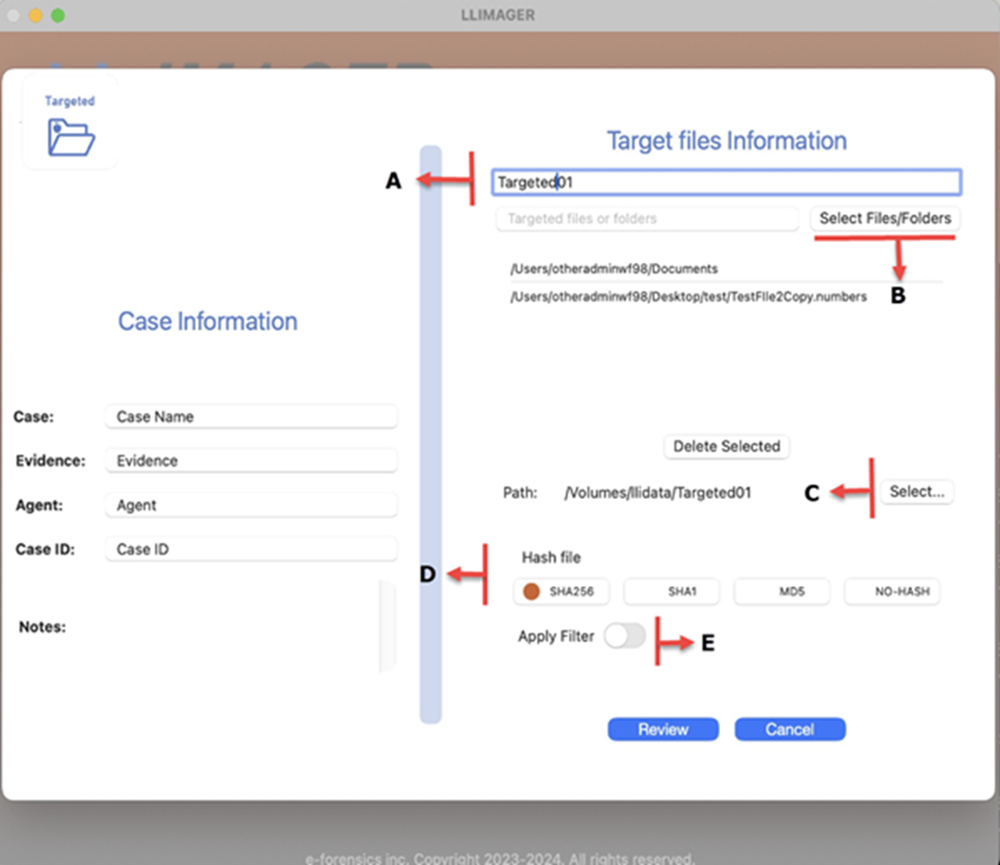Select the /Users/otheradminwf98/Documents list entry

coord(614,269)
